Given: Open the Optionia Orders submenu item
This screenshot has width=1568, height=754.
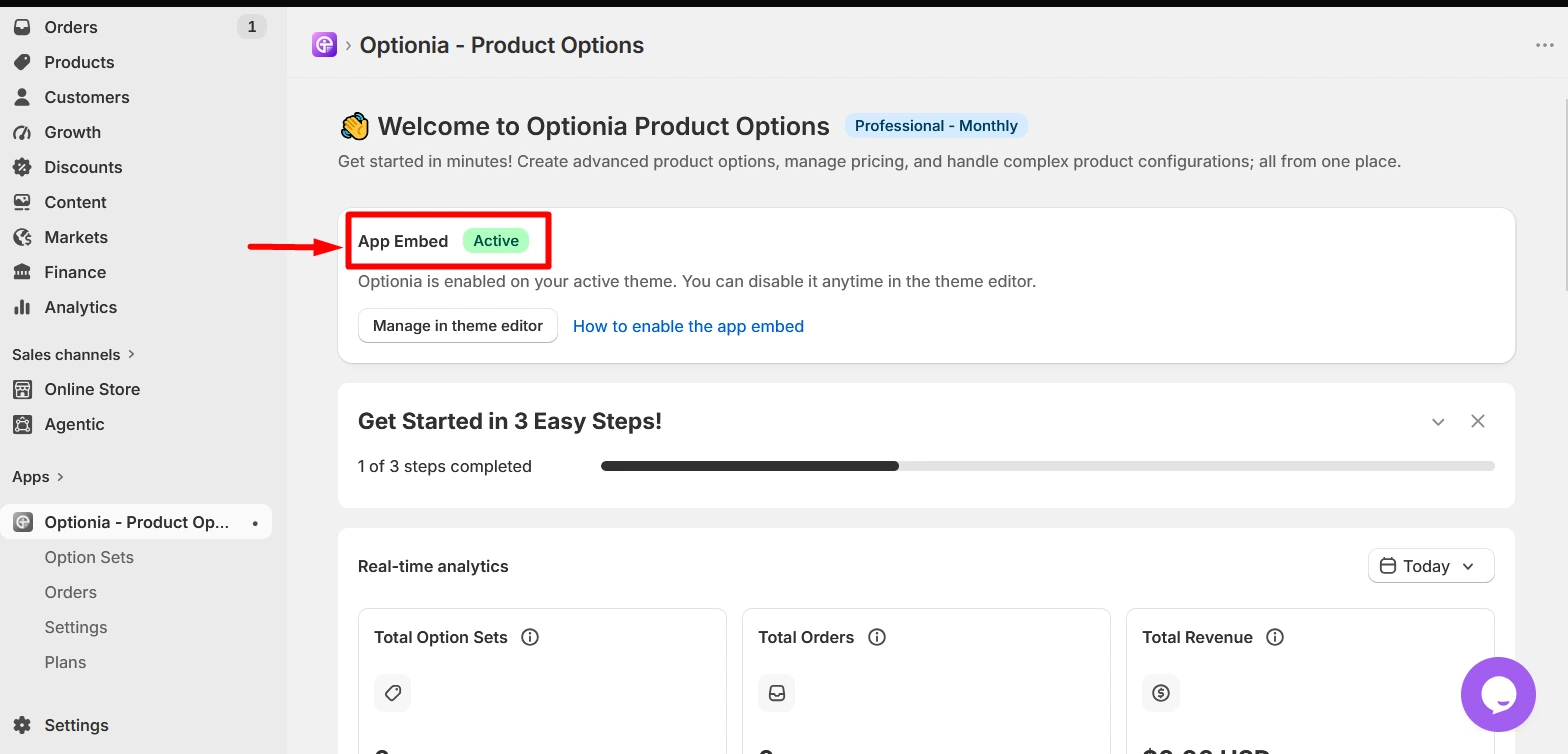Looking at the screenshot, I should [70, 592].
